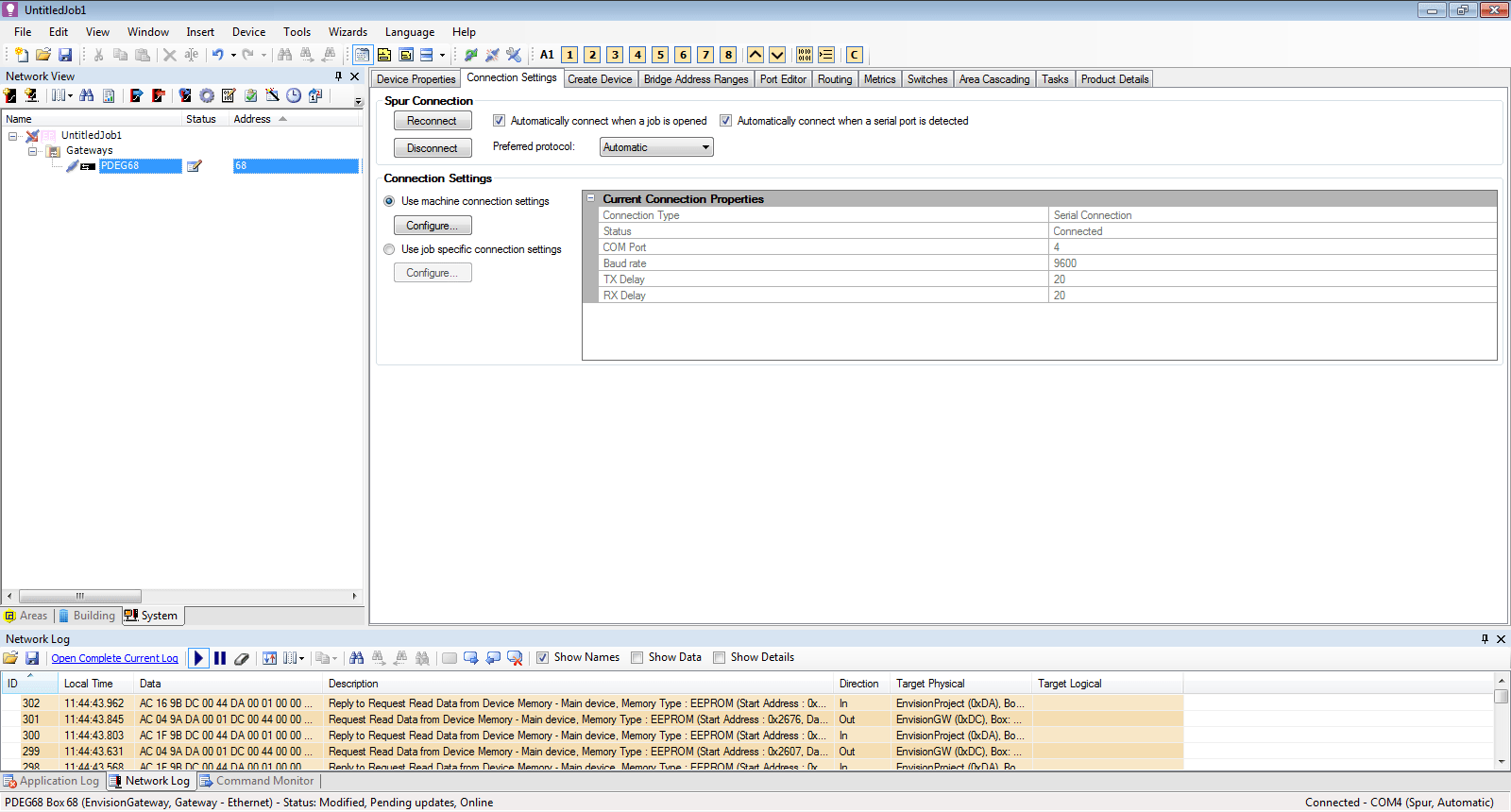This screenshot has height=812, width=1511.
Task: Pause the network log
Action: point(220,658)
